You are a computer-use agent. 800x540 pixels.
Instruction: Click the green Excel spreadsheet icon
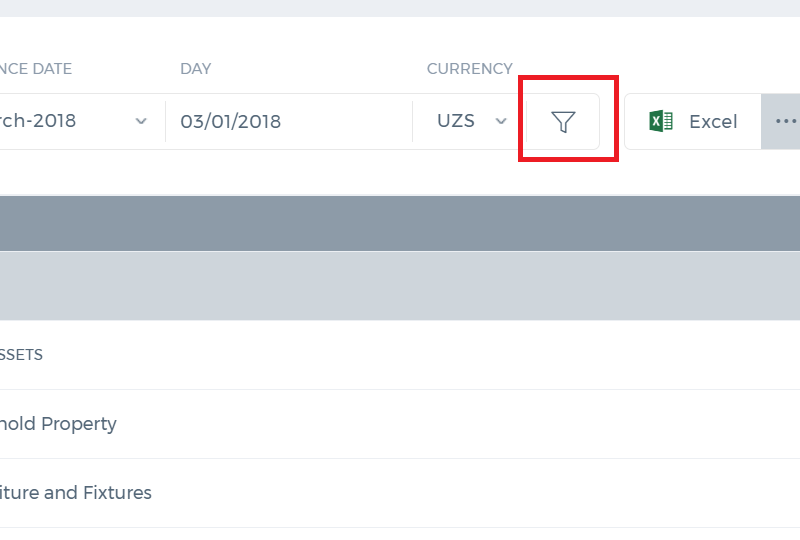(x=661, y=121)
